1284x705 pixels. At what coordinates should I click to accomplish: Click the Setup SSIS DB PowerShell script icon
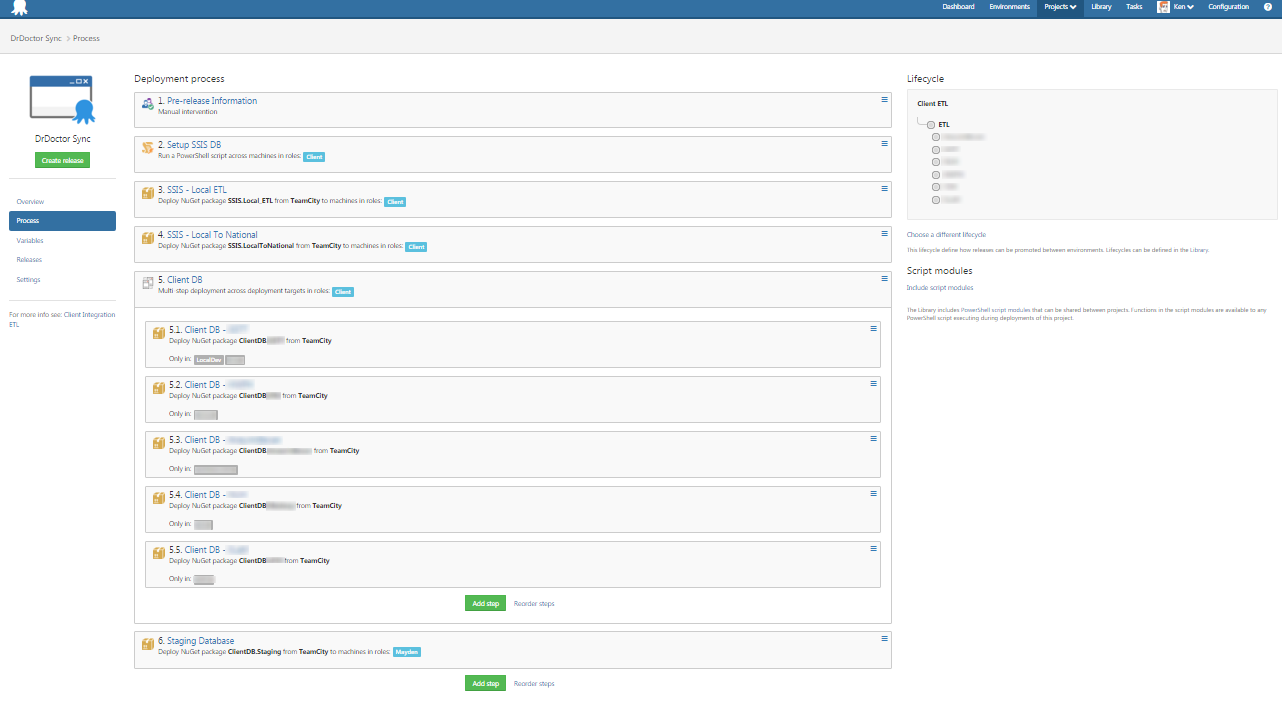click(148, 148)
